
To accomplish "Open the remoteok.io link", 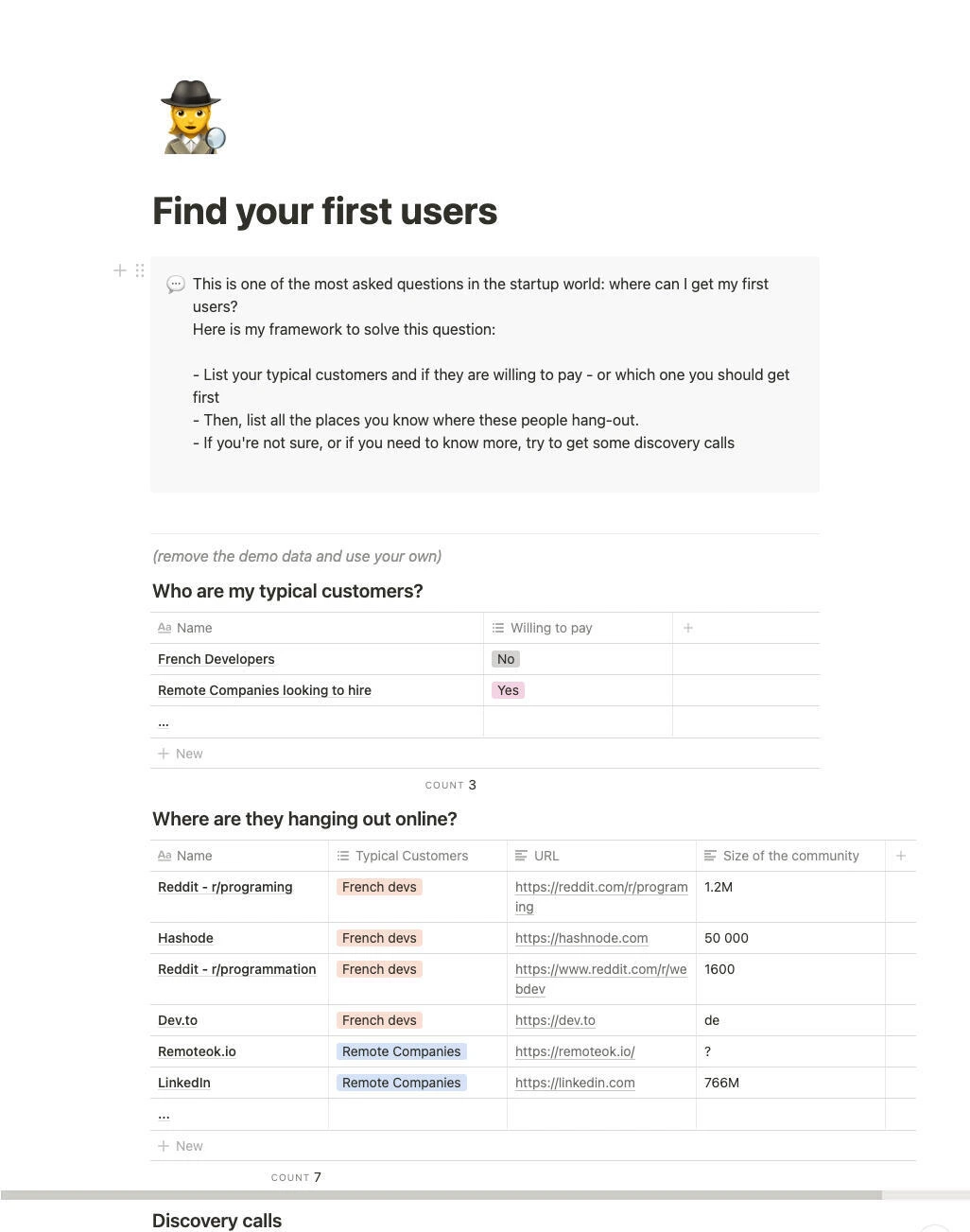I will click(575, 1051).
